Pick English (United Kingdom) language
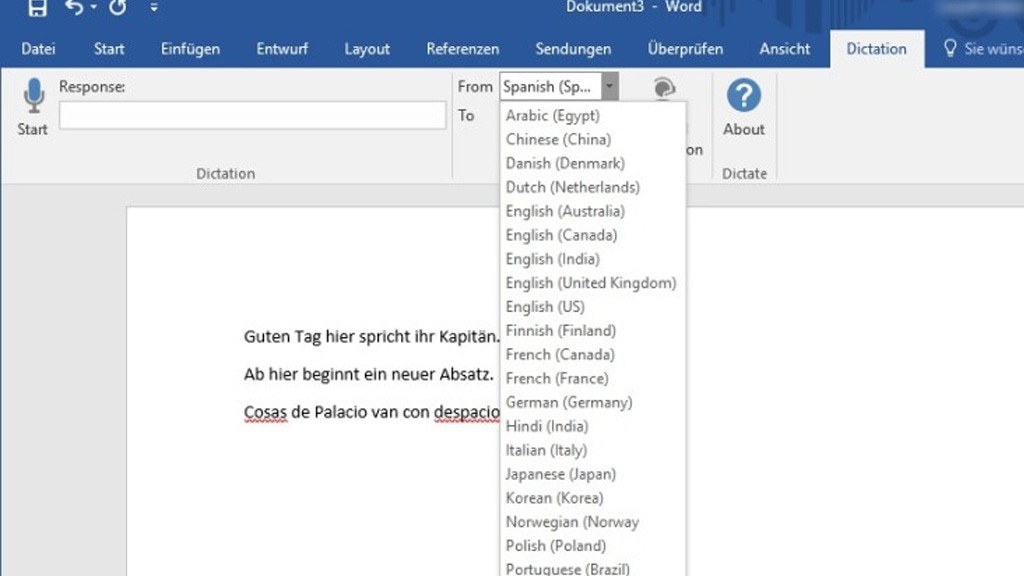This screenshot has height=576, width=1024. click(593, 283)
